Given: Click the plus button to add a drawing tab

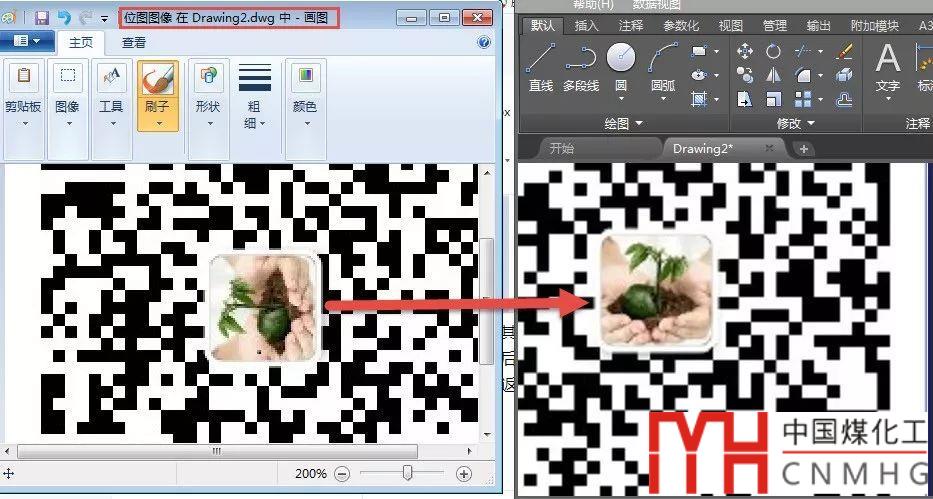Looking at the screenshot, I should click(804, 149).
